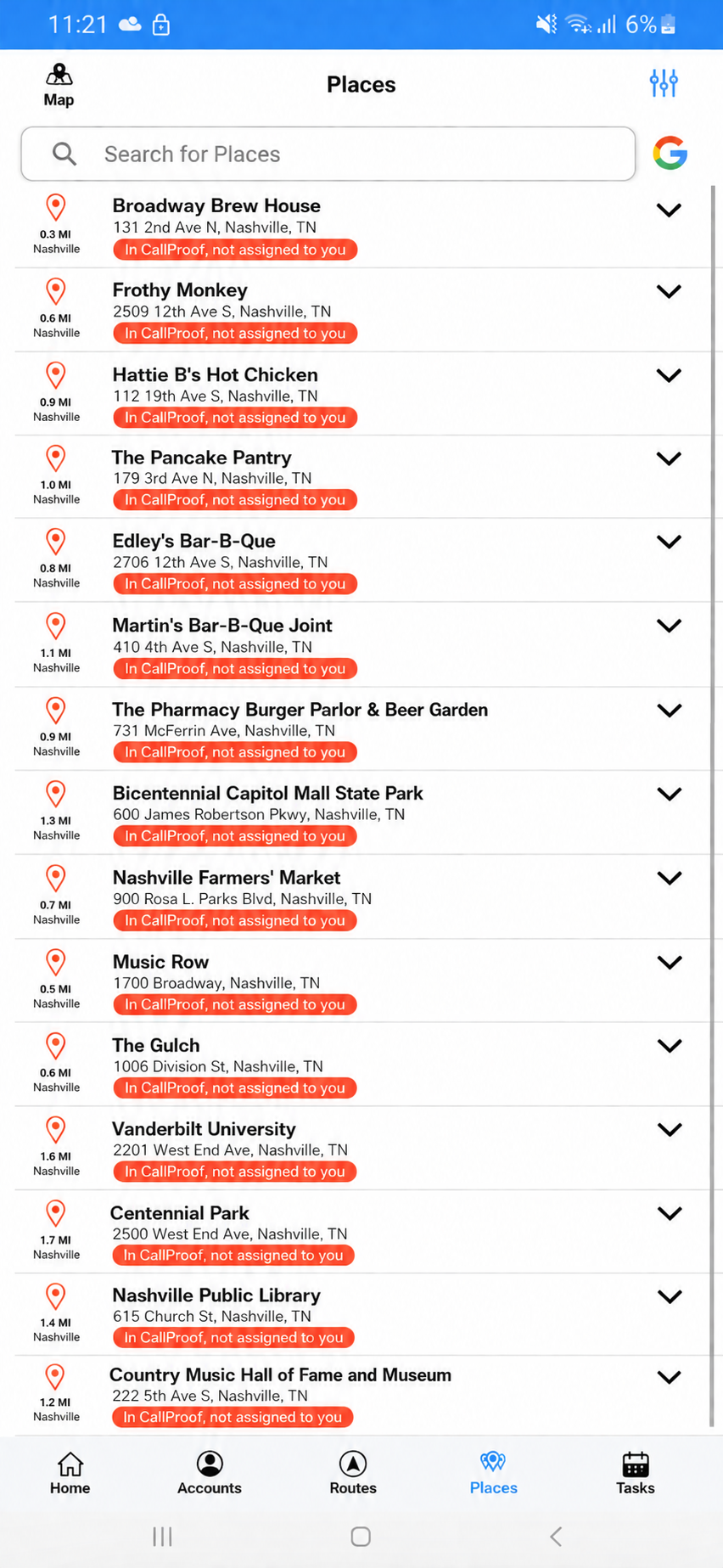Expand the Vanderbilt University entry
723x1568 pixels.
pyautogui.click(x=670, y=1130)
